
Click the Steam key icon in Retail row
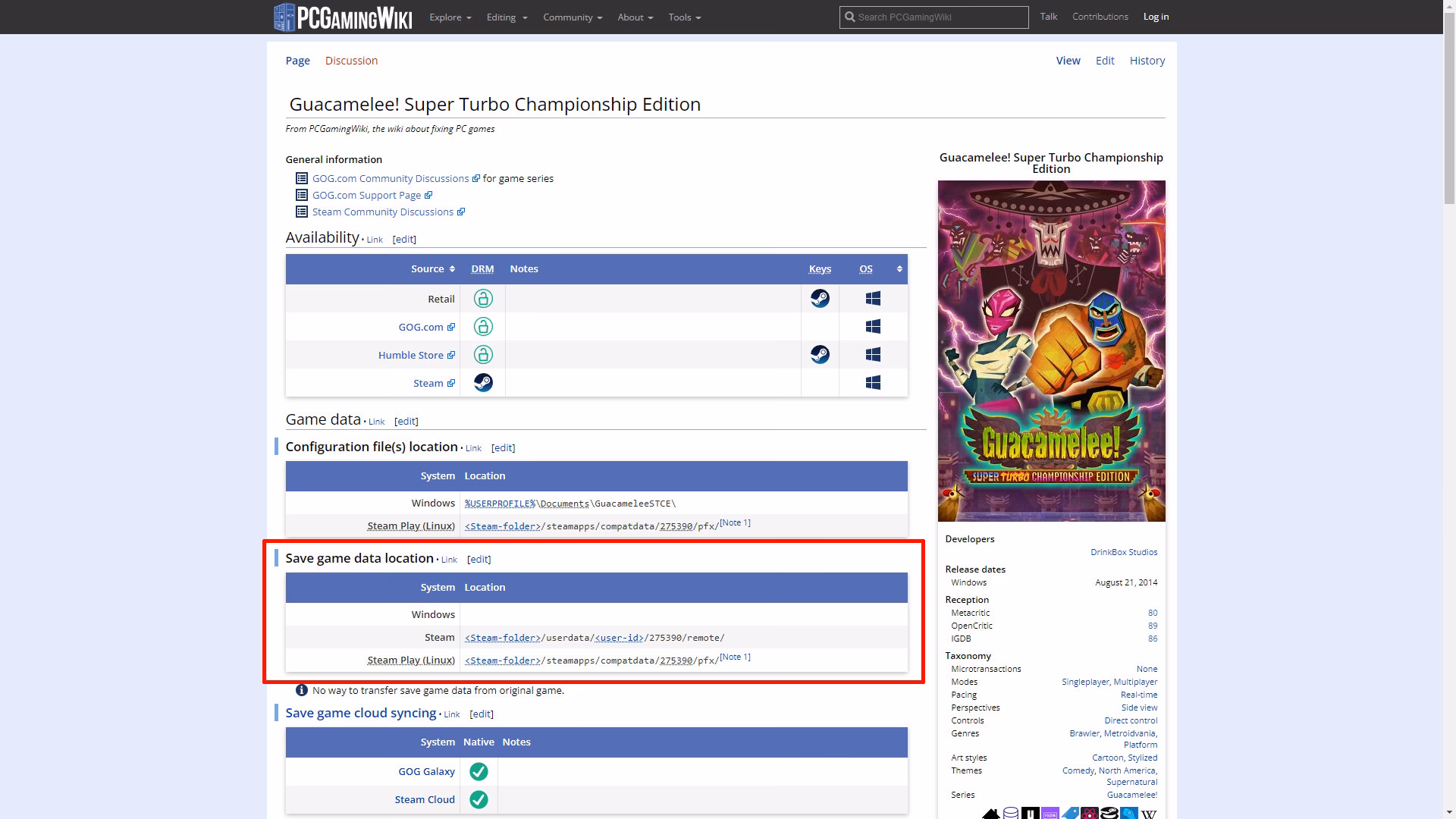tap(820, 299)
